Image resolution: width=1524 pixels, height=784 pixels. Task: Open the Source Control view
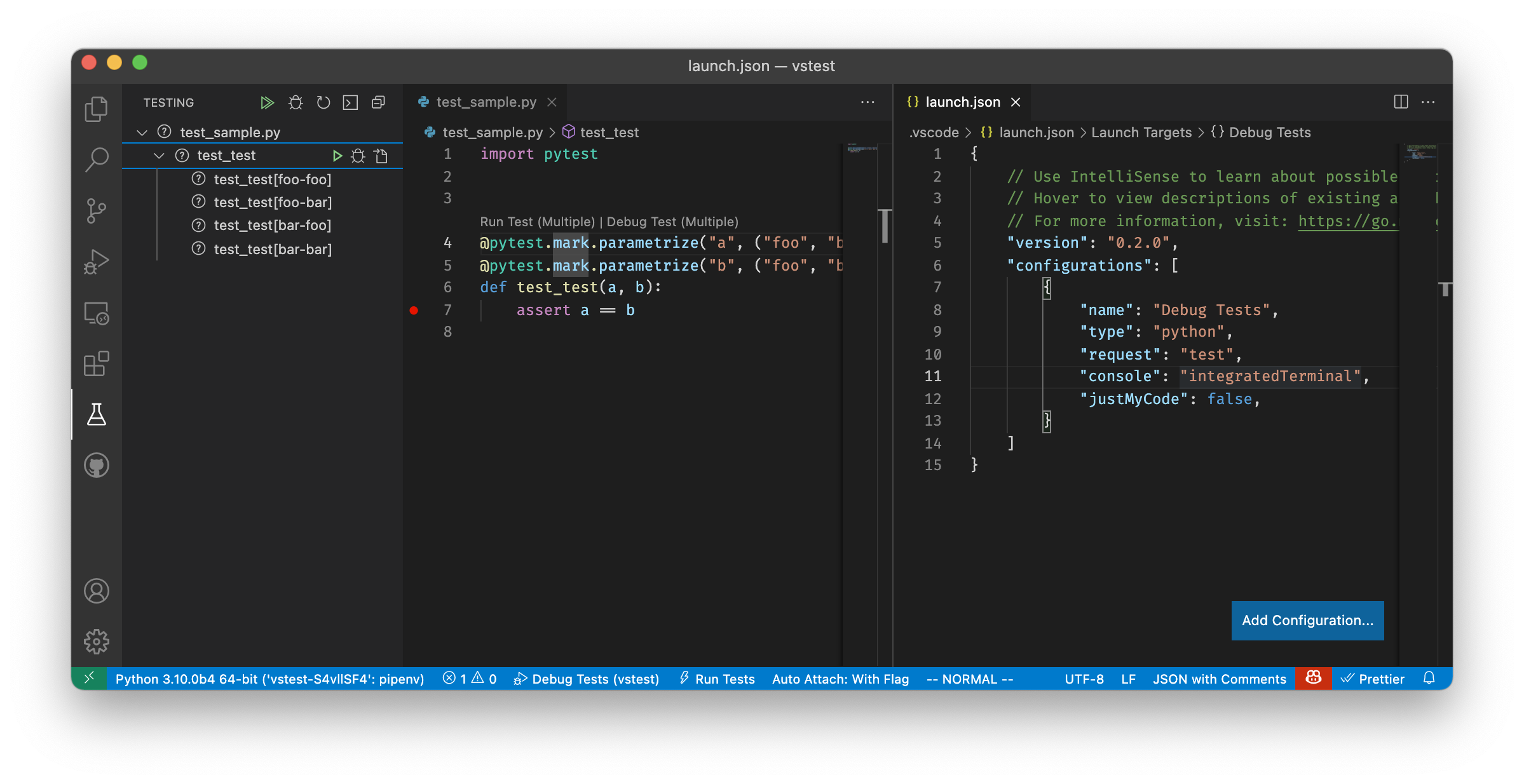(96, 210)
